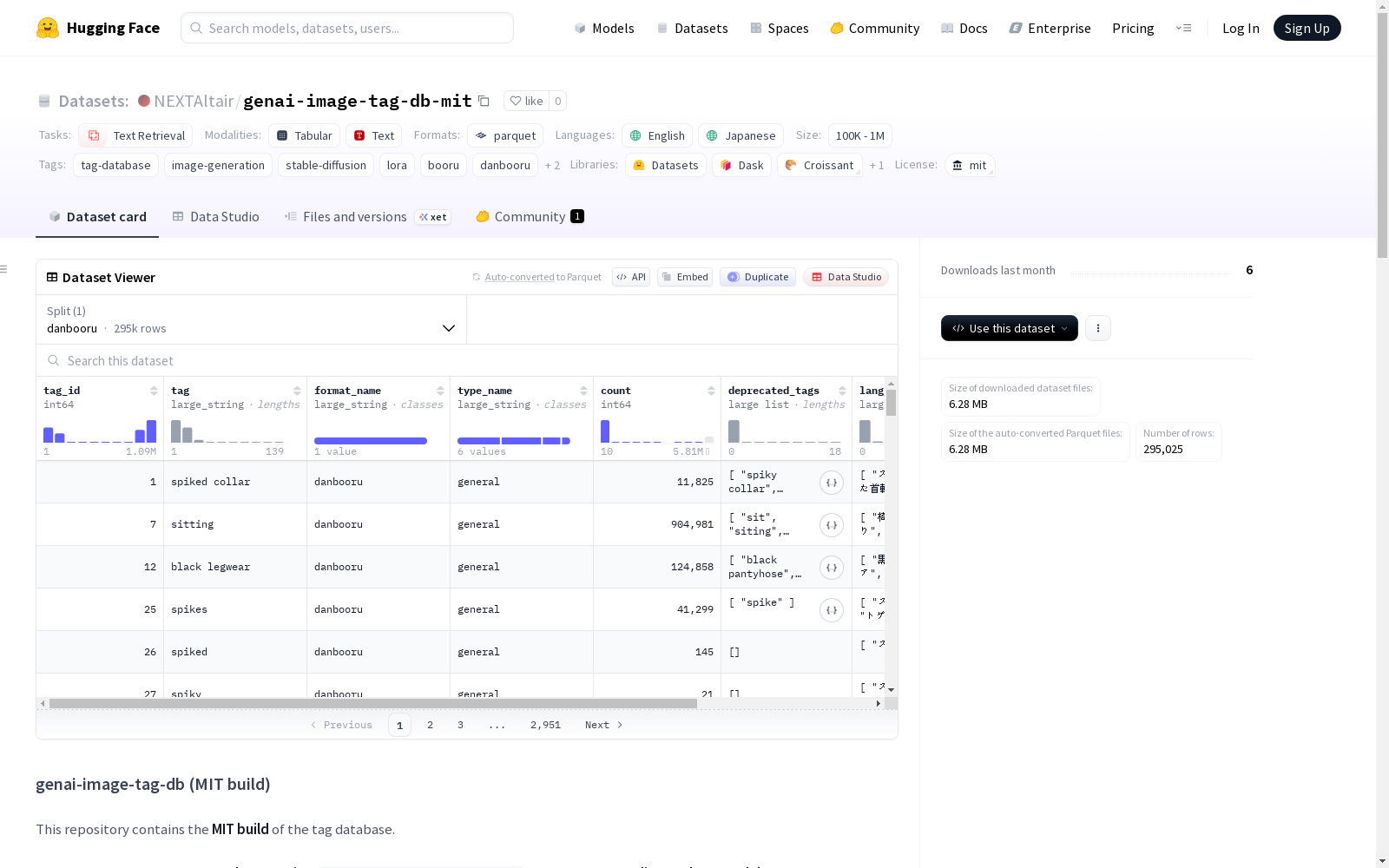Expand the +1 more libraries
Viewport: 1389px width, 868px height.
[877, 165]
